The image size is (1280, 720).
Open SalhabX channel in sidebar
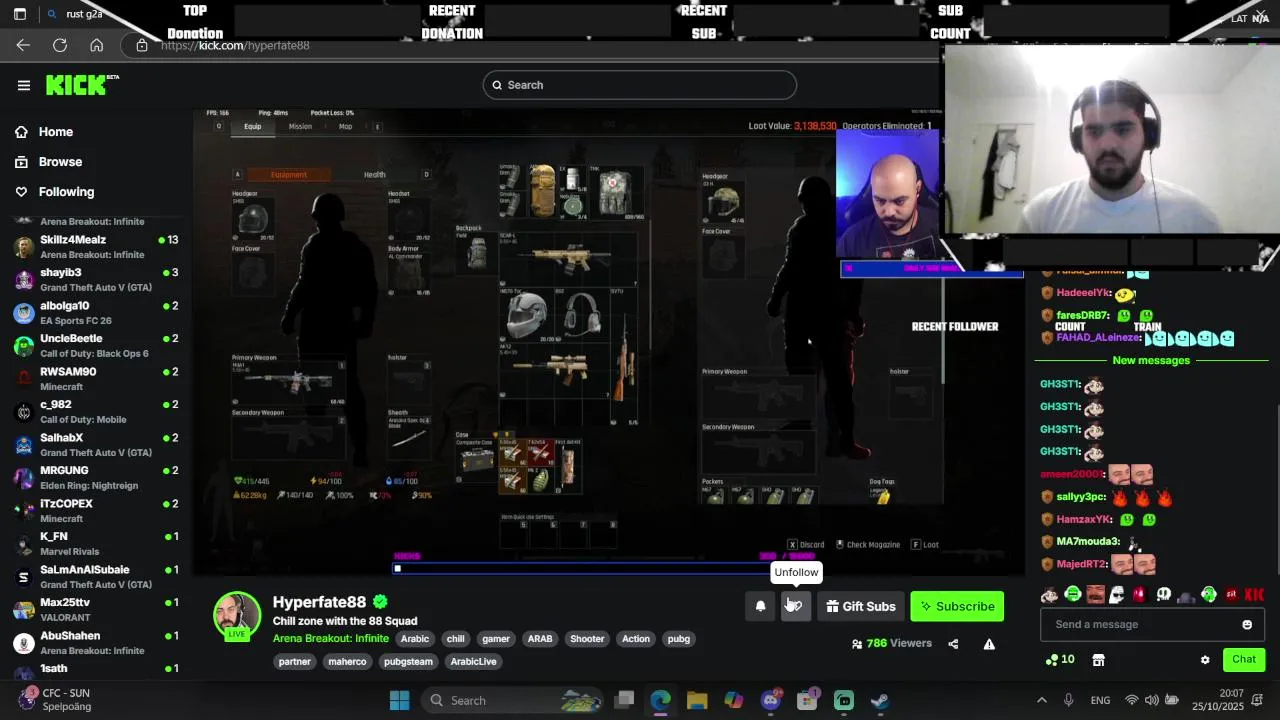click(x=97, y=445)
